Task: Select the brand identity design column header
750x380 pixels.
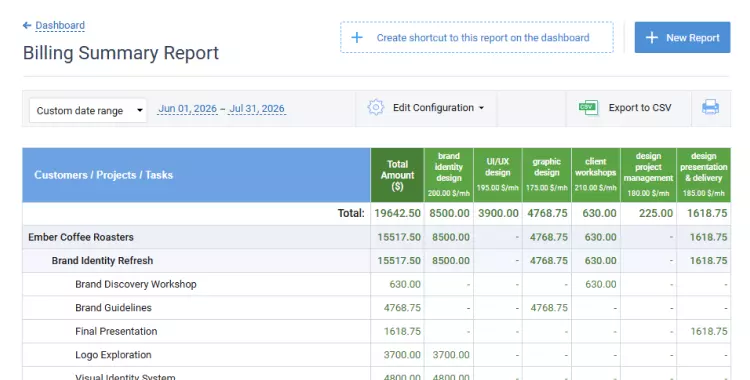Action: click(449, 175)
